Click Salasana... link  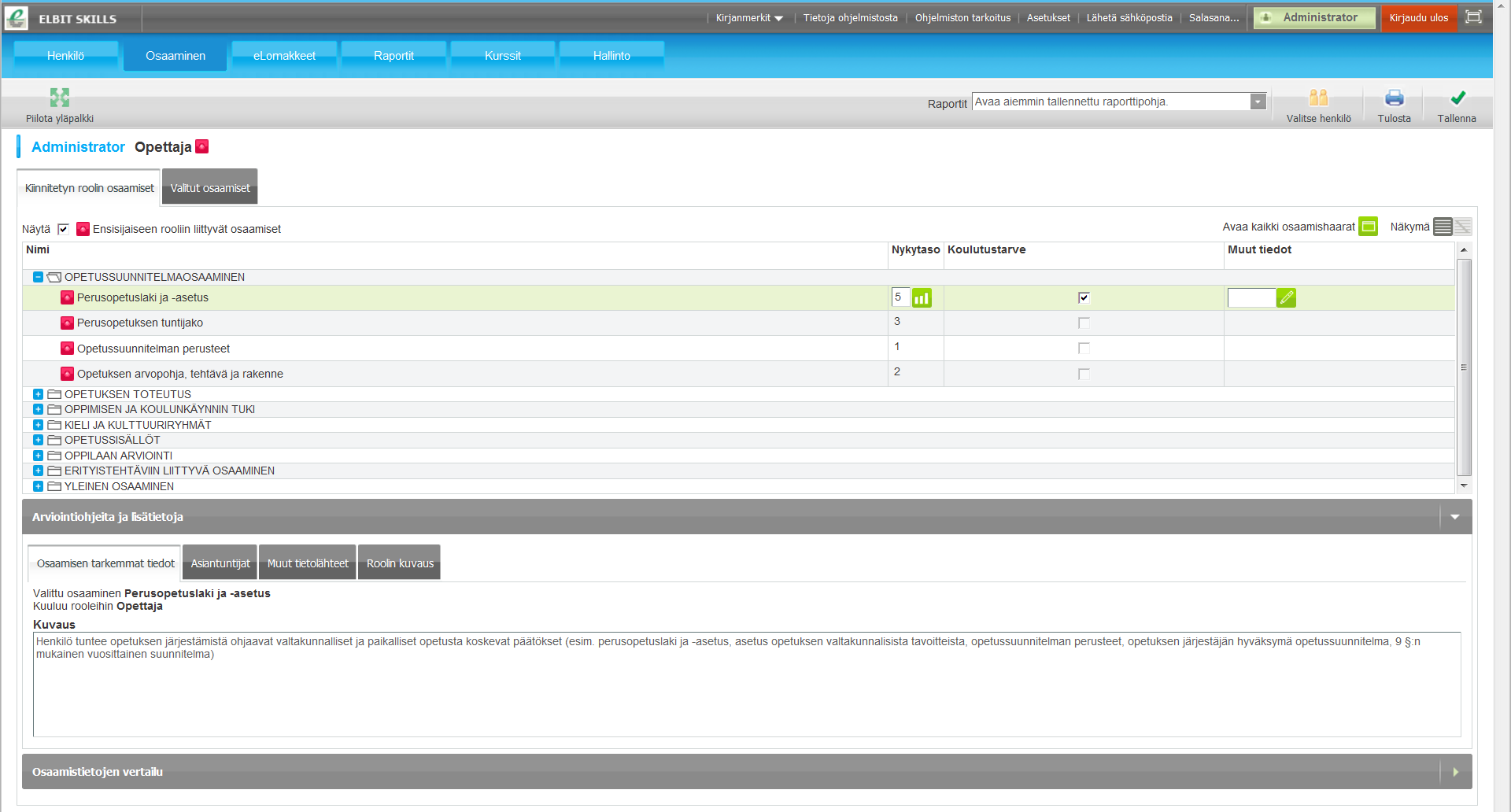click(x=1214, y=18)
